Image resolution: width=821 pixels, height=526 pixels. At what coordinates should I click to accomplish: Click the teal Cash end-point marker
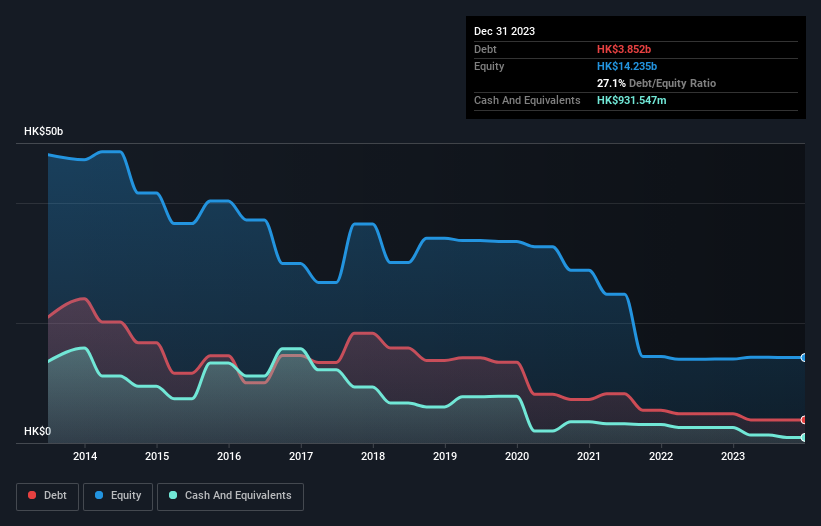804,437
